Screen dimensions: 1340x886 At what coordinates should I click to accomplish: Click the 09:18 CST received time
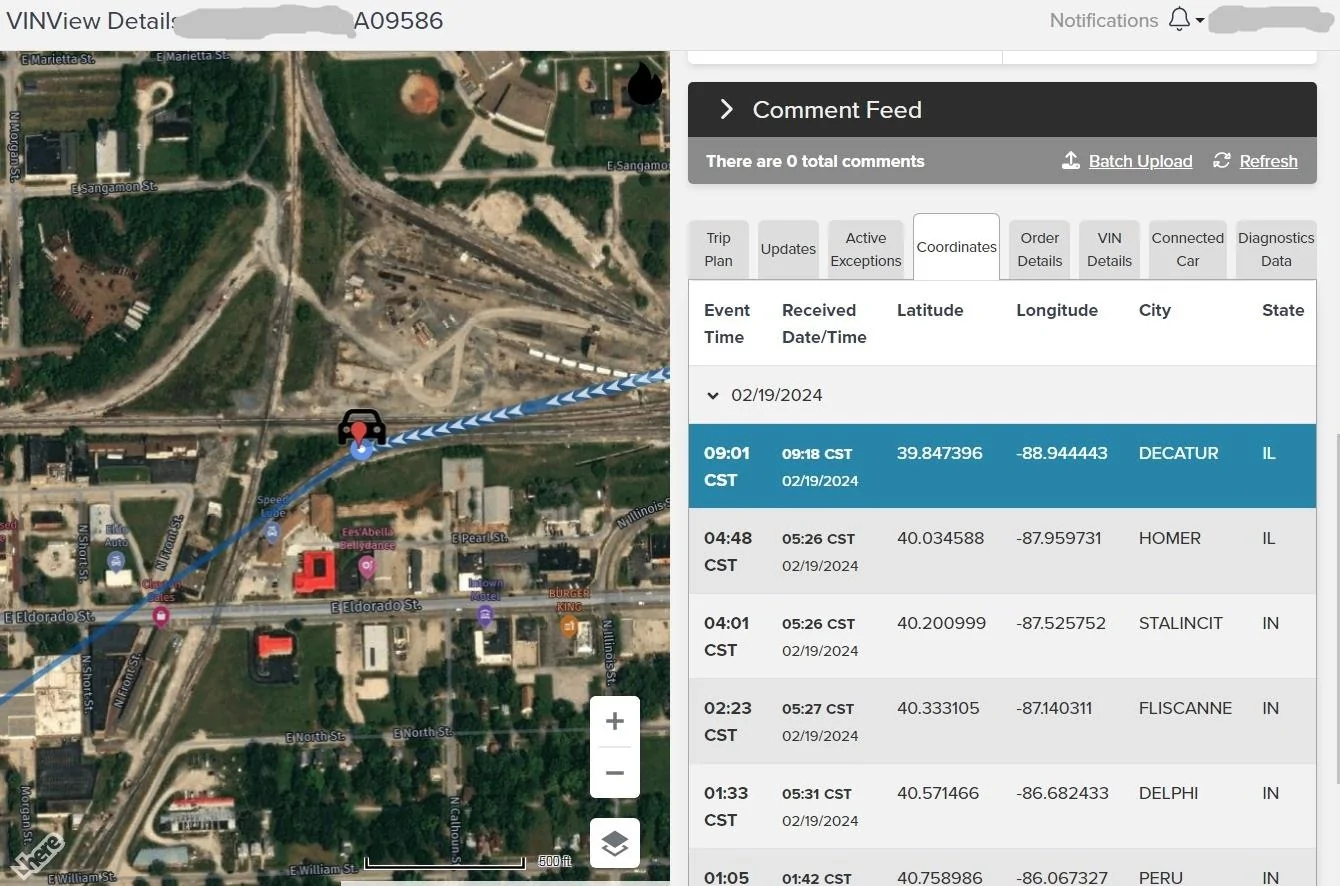pyautogui.click(x=817, y=454)
